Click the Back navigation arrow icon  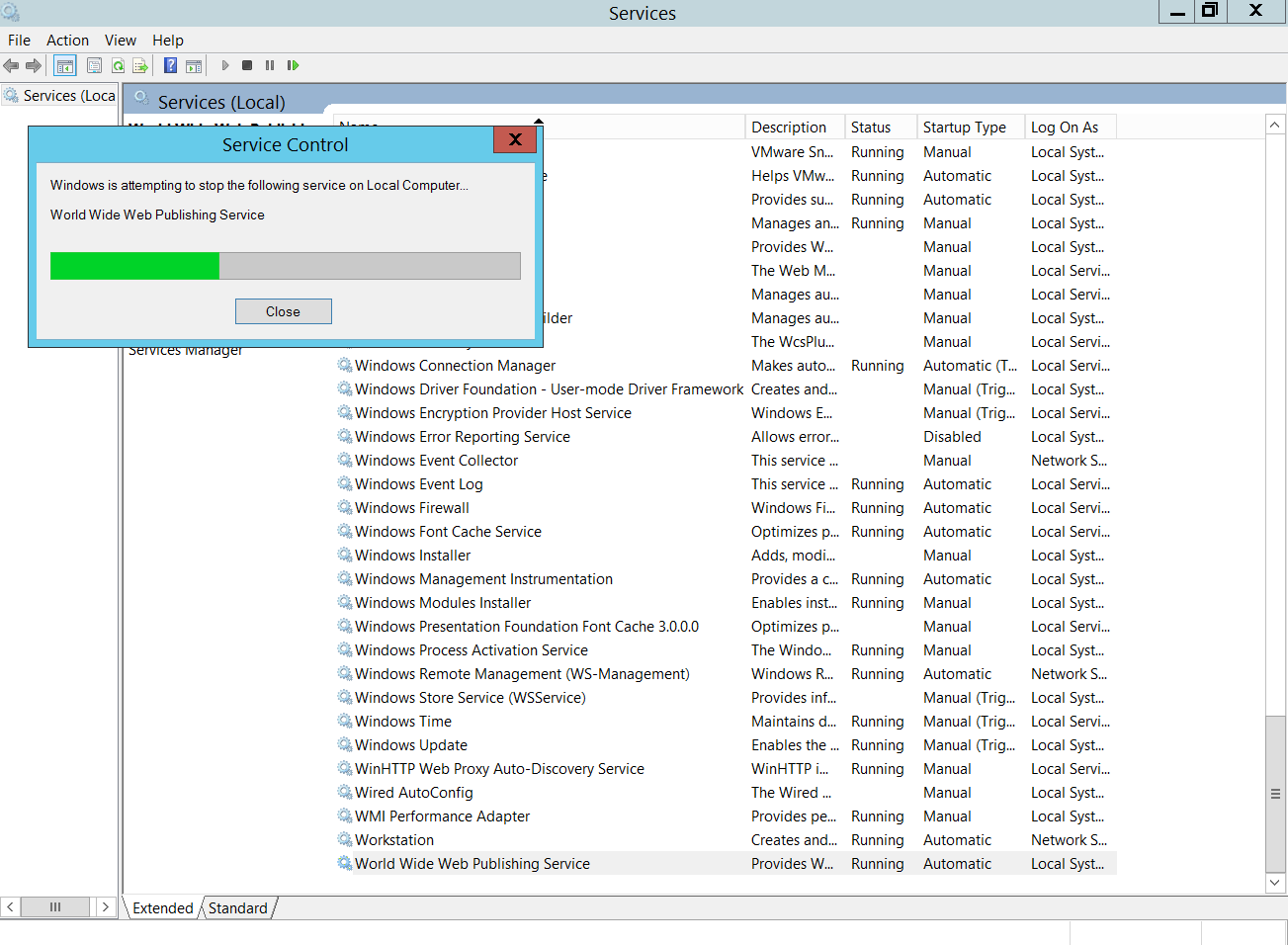coord(11,65)
